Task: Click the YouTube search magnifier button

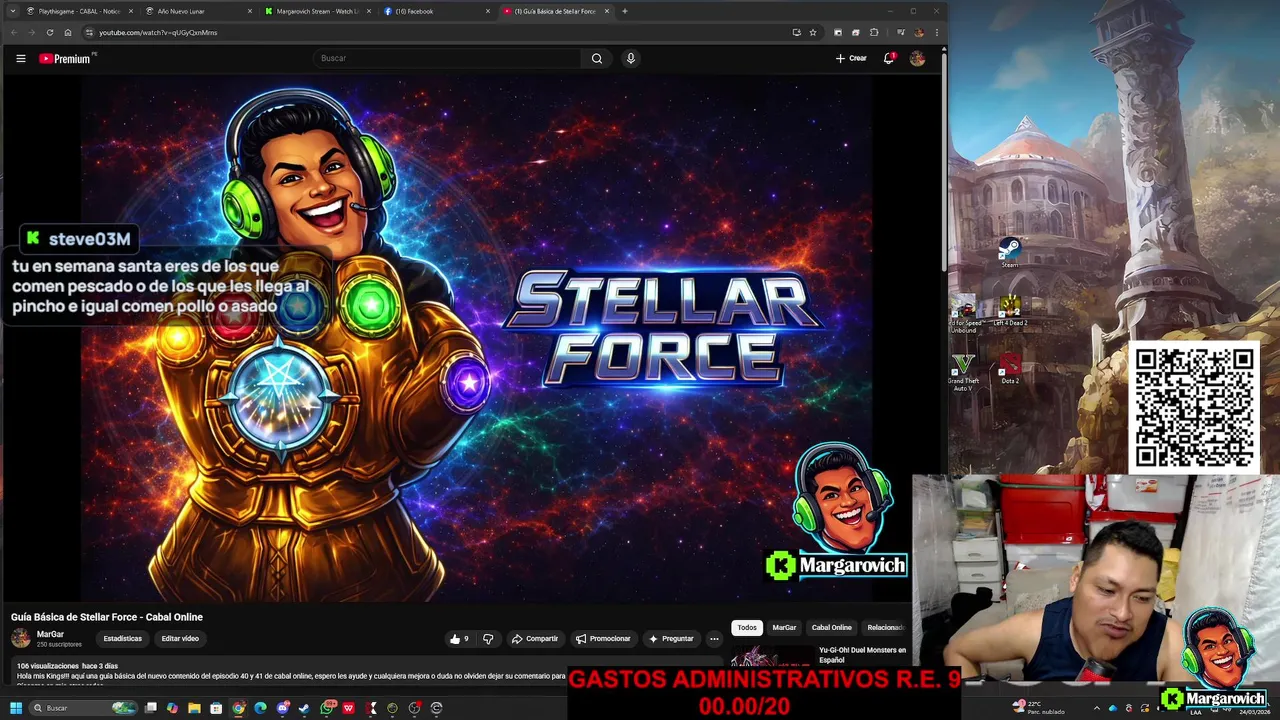Action: (x=597, y=58)
